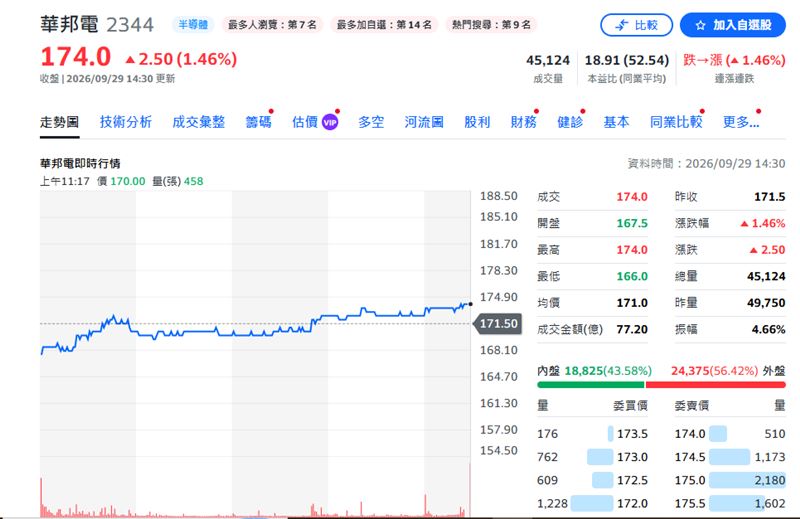
Task: Switch to the 走勢圖 tab
Action: pos(59,122)
